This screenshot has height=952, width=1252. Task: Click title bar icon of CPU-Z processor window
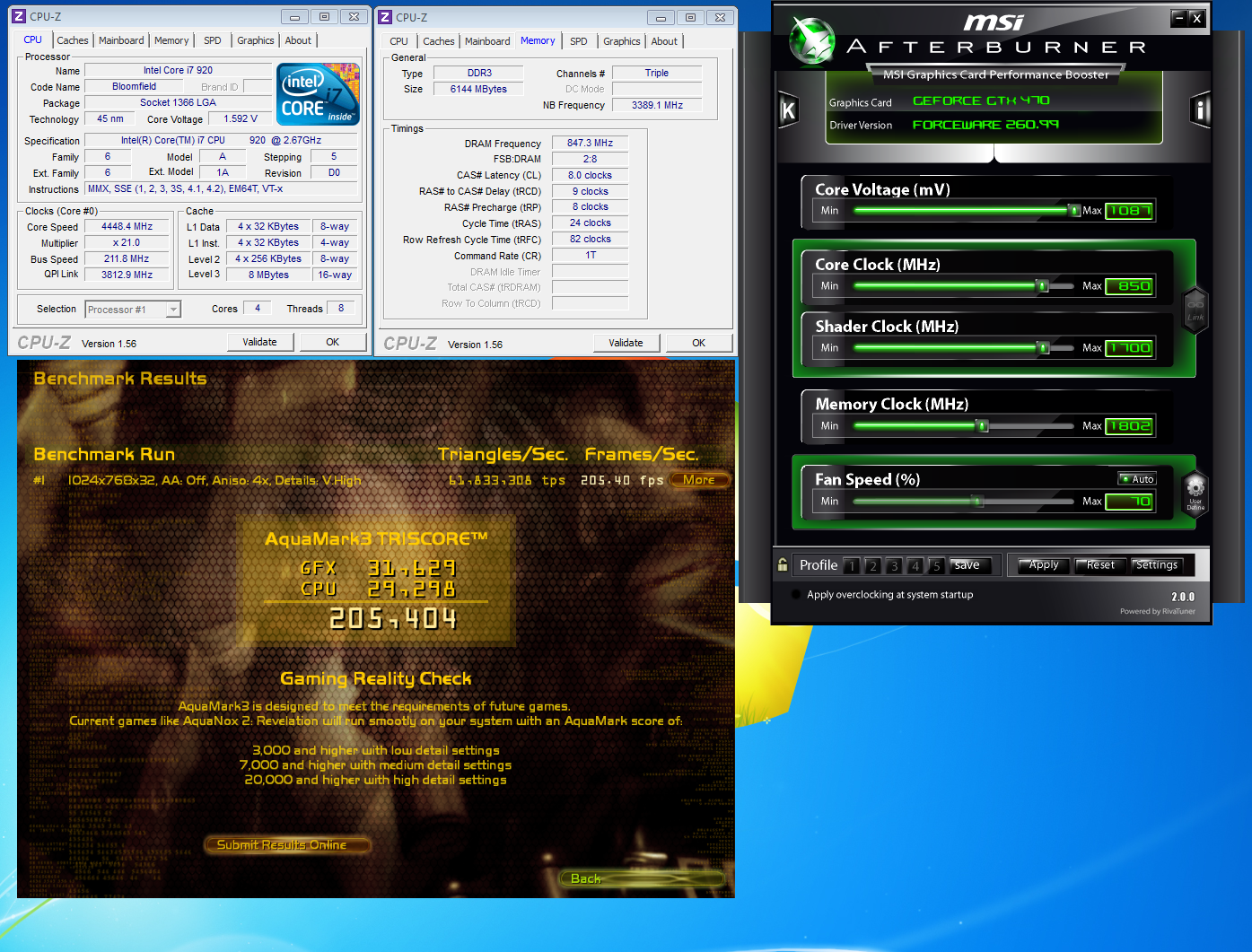click(19, 16)
